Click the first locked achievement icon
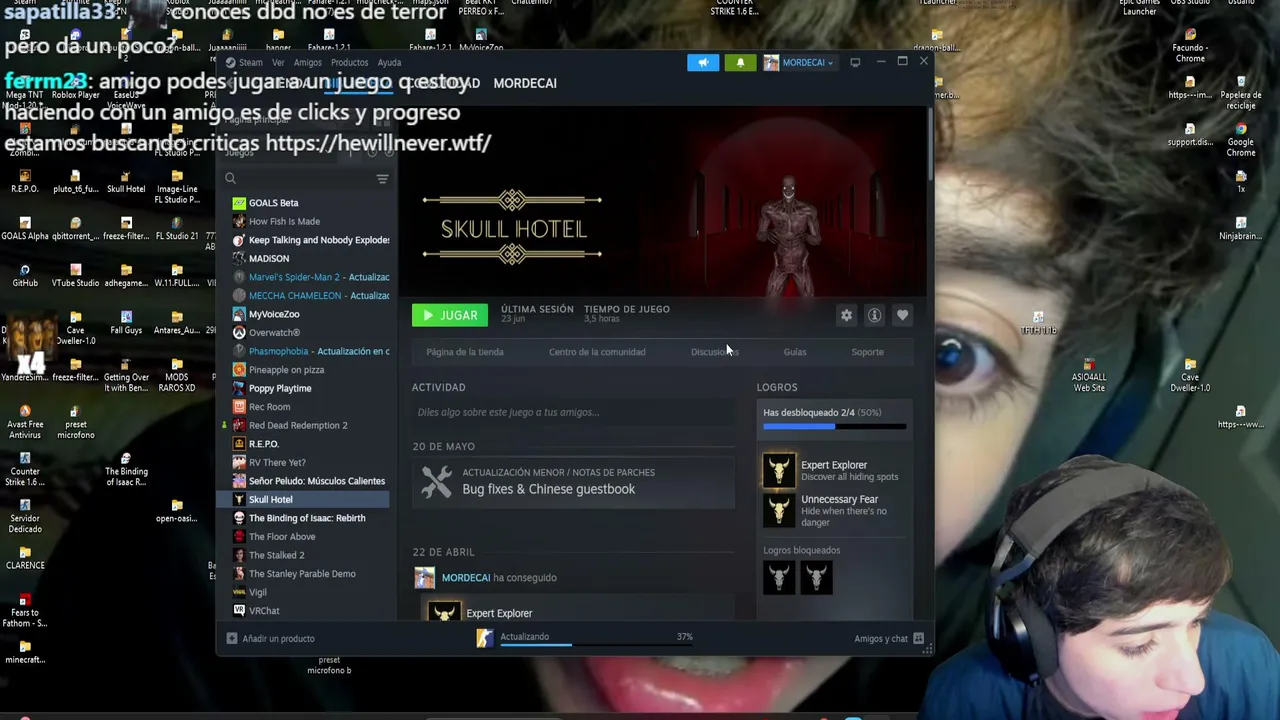This screenshot has height=720, width=1280. point(779,577)
